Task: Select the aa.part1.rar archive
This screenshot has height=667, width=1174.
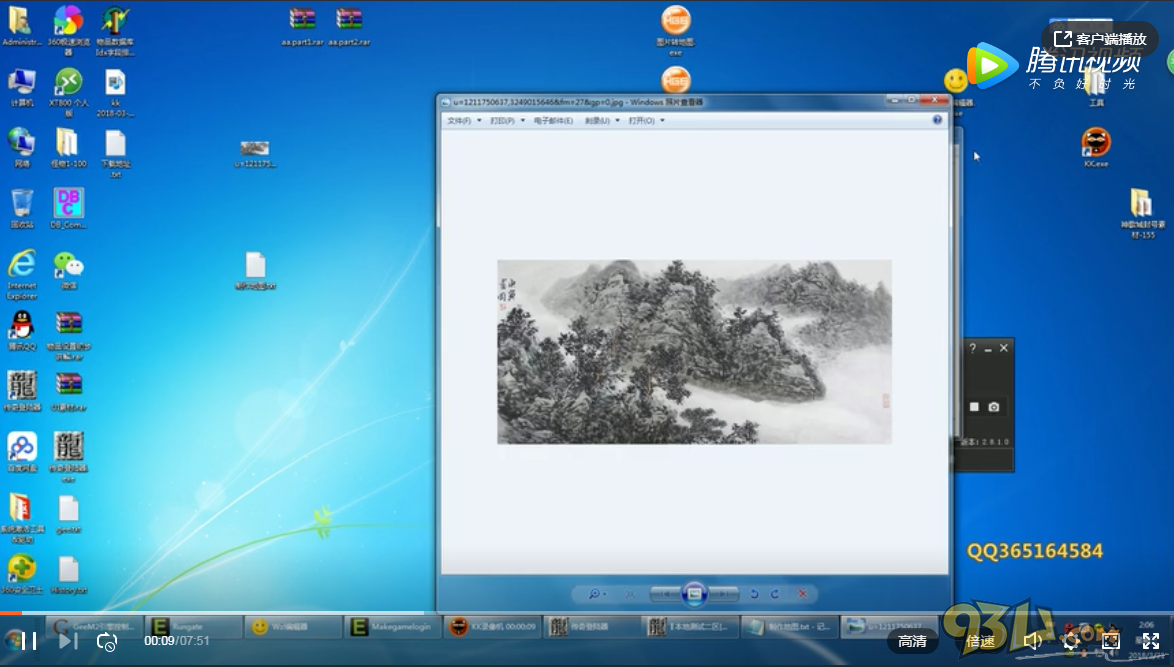Action: 302,27
